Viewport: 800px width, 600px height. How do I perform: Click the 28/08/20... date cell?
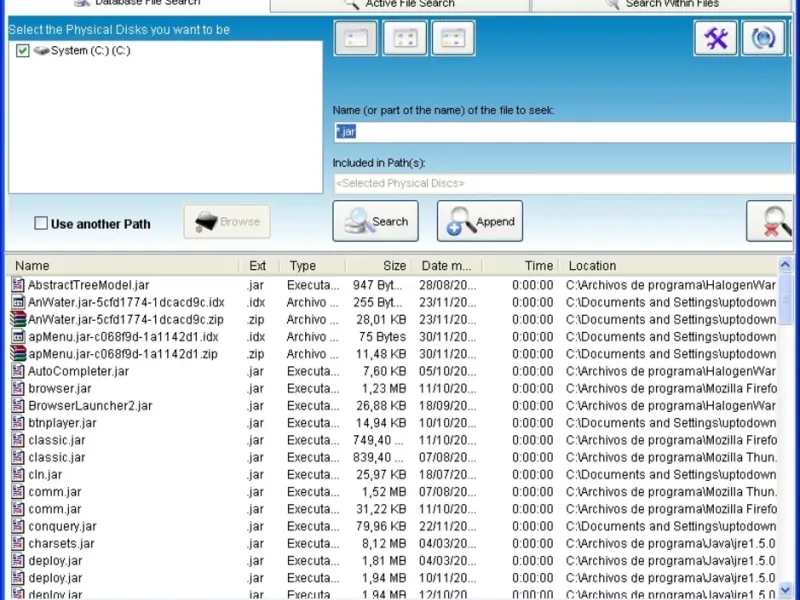pos(447,285)
